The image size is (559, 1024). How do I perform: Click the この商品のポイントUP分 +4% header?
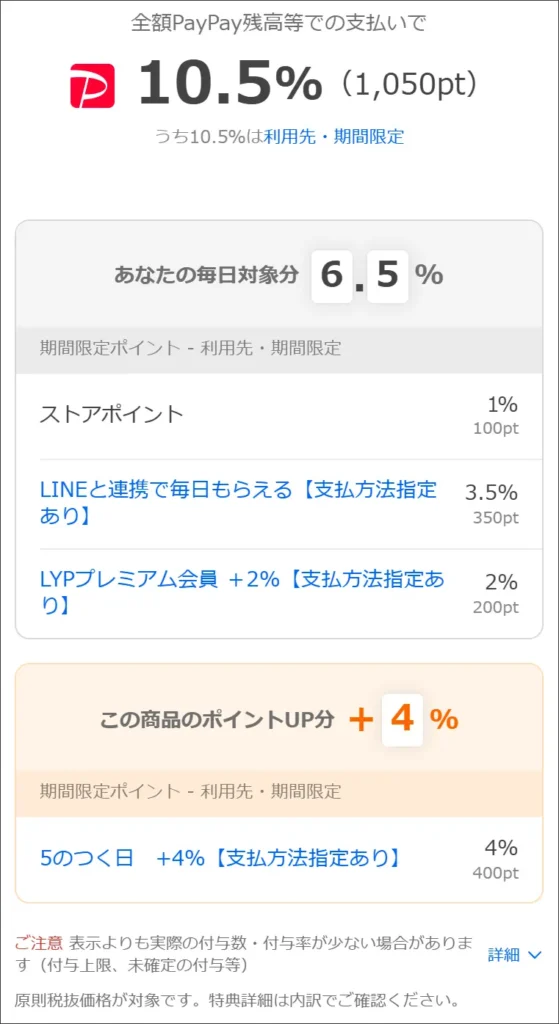(x=279, y=720)
